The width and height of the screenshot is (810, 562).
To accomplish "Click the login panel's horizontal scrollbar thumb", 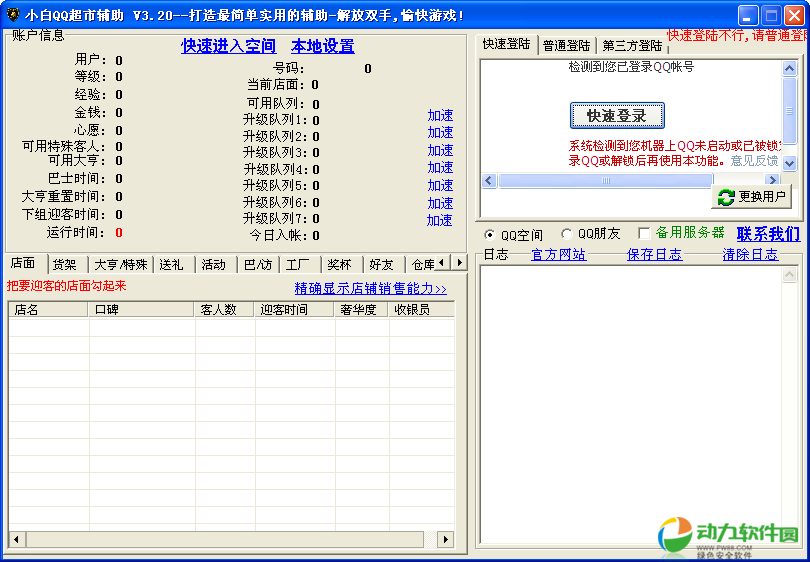I will click(605, 181).
